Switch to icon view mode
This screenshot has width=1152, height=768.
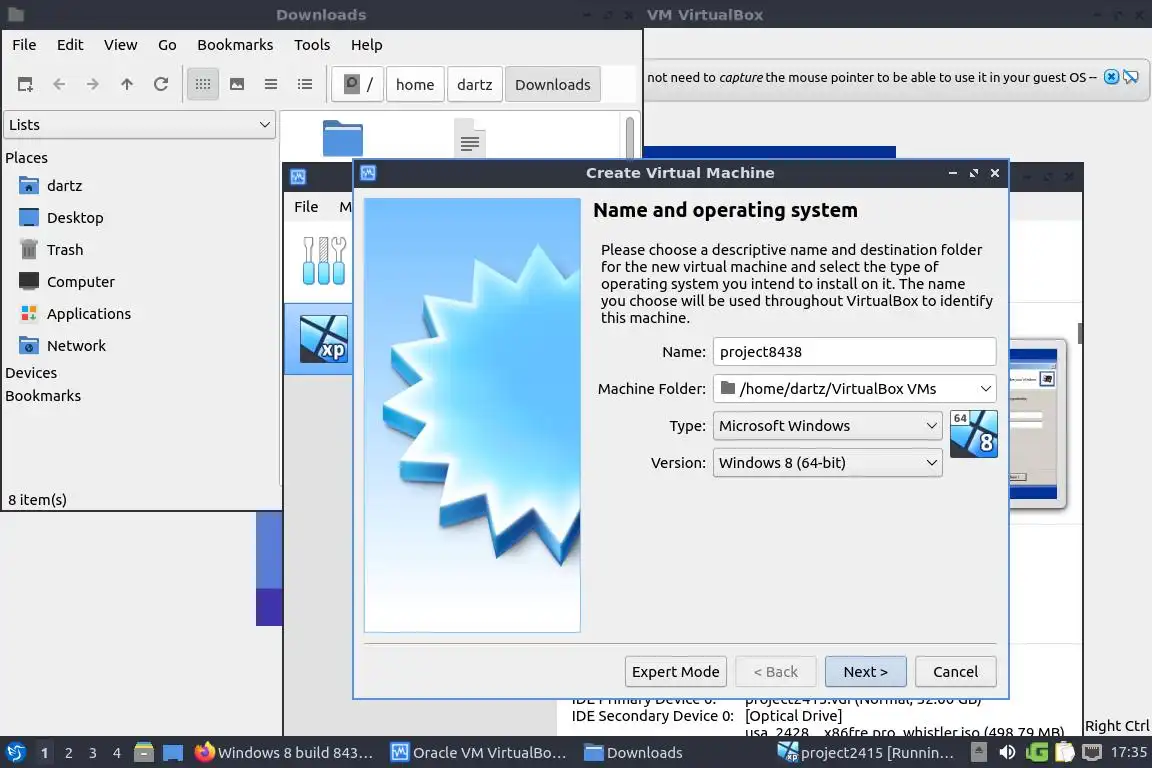(x=203, y=85)
